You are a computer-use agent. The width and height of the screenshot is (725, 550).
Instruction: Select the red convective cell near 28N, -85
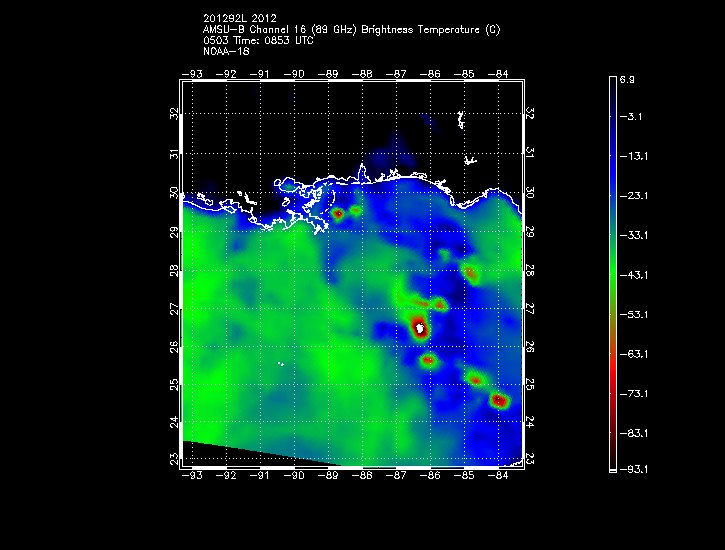click(x=471, y=273)
